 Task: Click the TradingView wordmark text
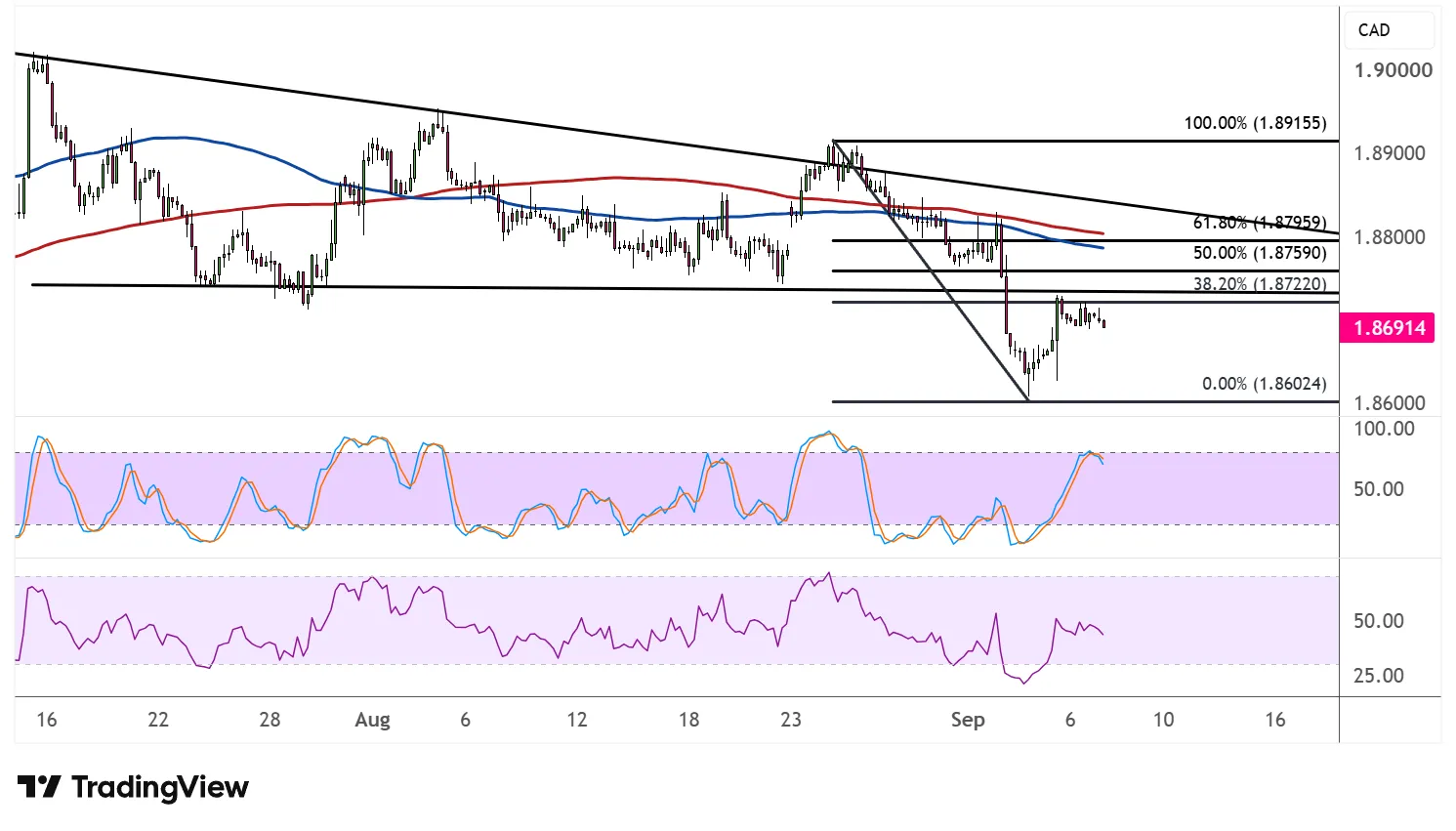coord(160,787)
